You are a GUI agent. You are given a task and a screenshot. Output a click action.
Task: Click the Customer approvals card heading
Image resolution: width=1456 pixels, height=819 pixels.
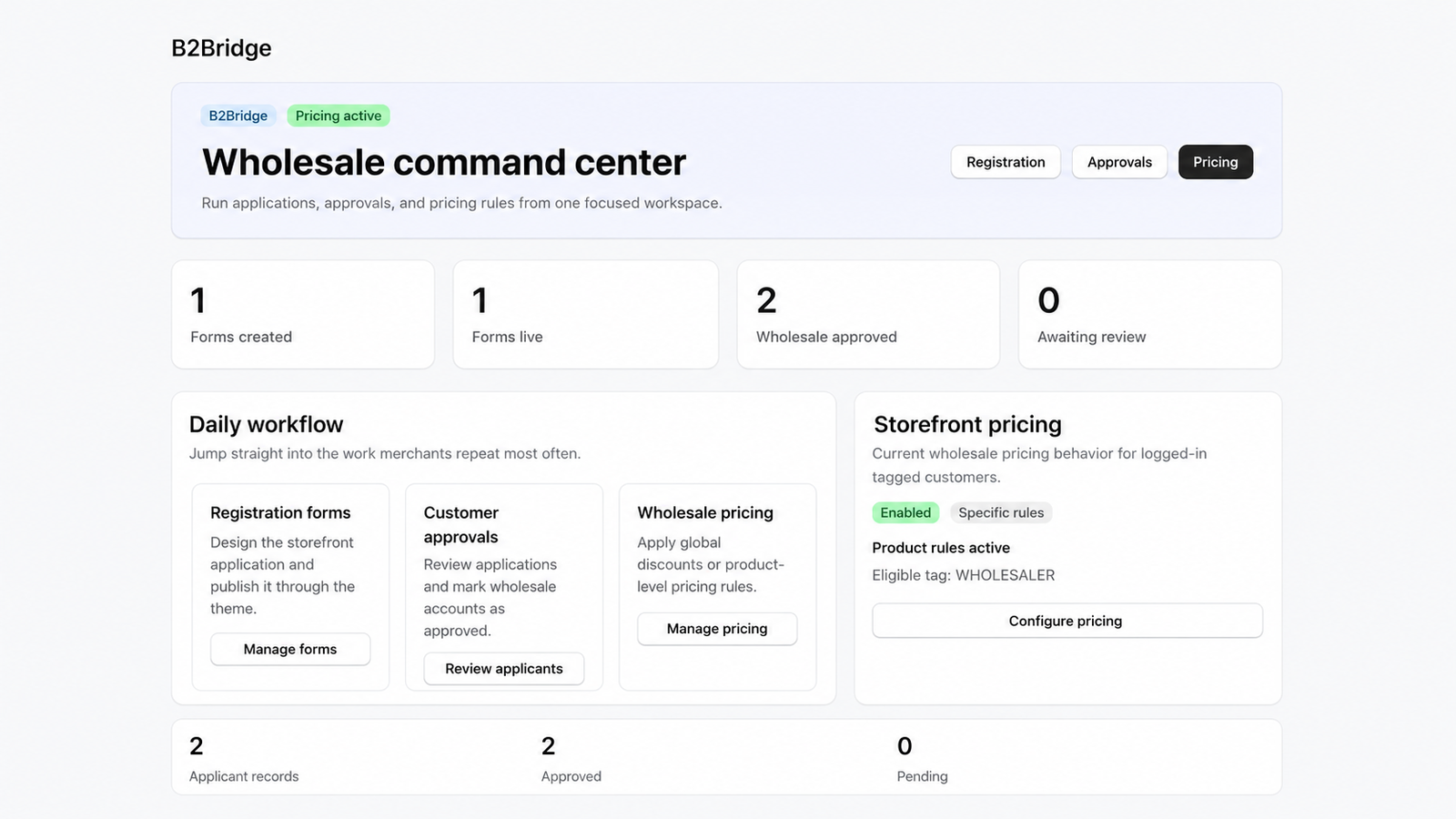(461, 525)
